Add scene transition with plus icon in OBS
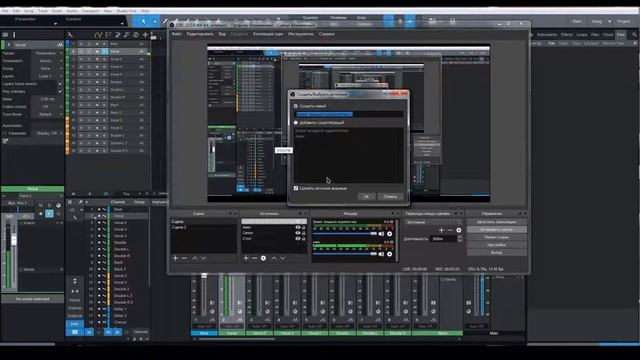Image resolution: width=640 pixels, height=360 pixels. [x=441, y=230]
